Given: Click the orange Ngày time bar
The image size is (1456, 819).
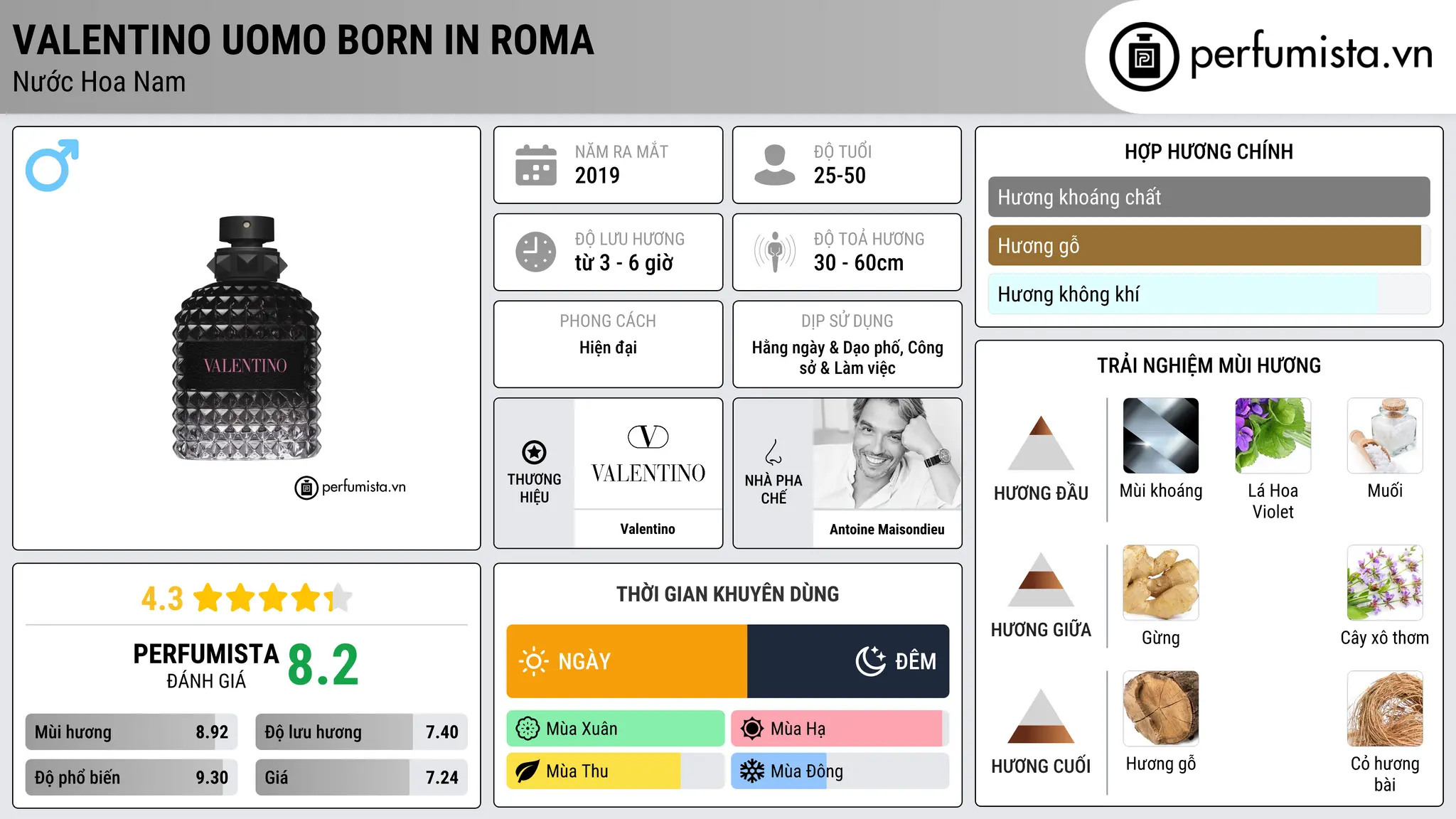Looking at the screenshot, I should (626, 661).
